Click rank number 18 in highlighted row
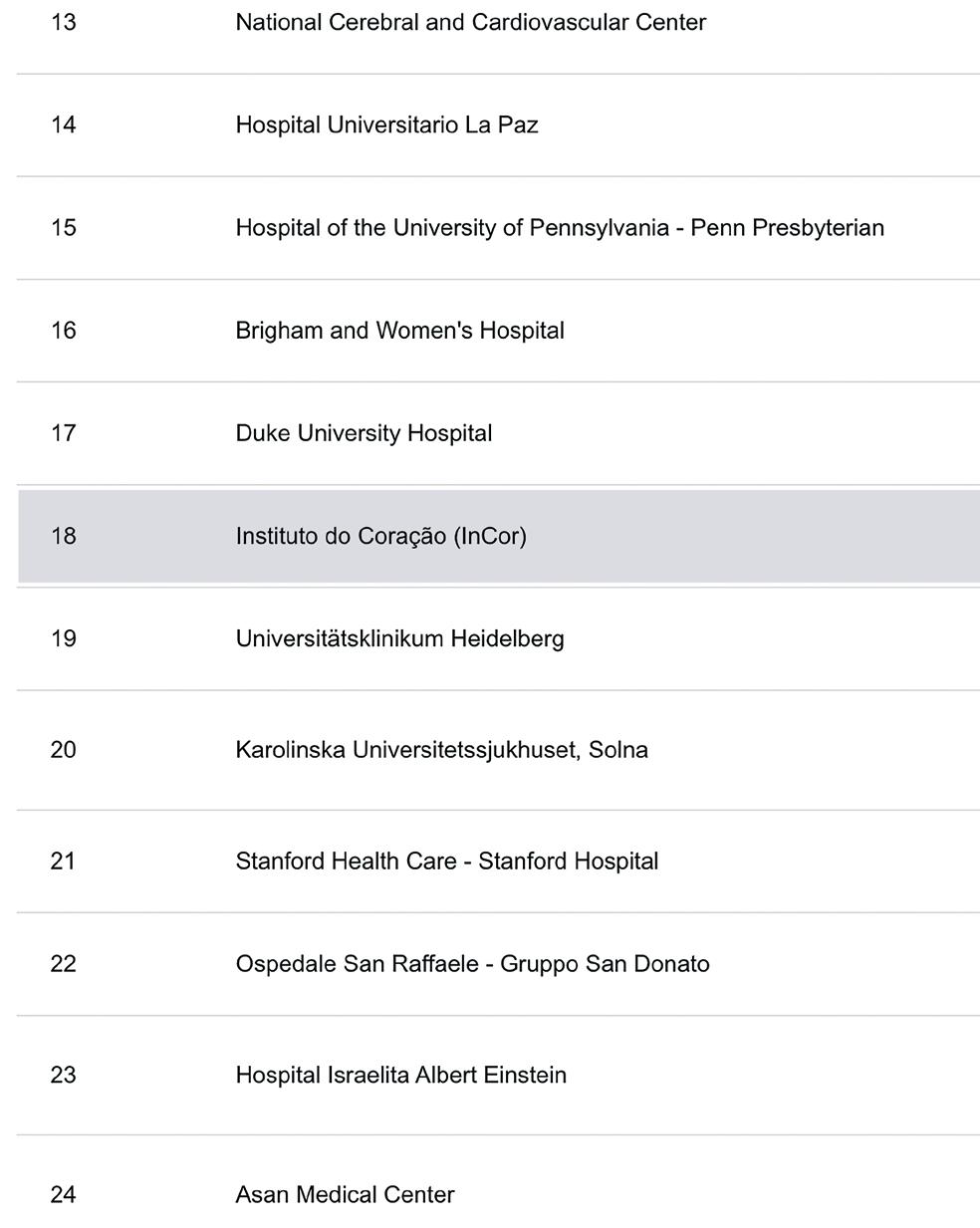 [x=63, y=536]
